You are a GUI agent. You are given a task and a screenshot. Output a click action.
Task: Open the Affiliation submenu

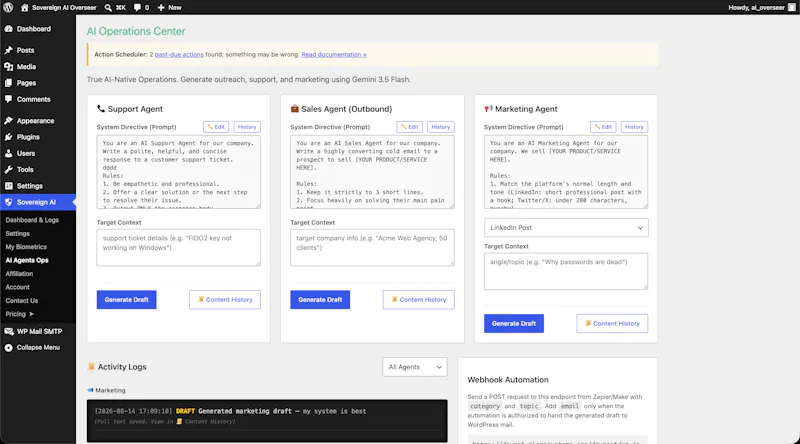19,274
